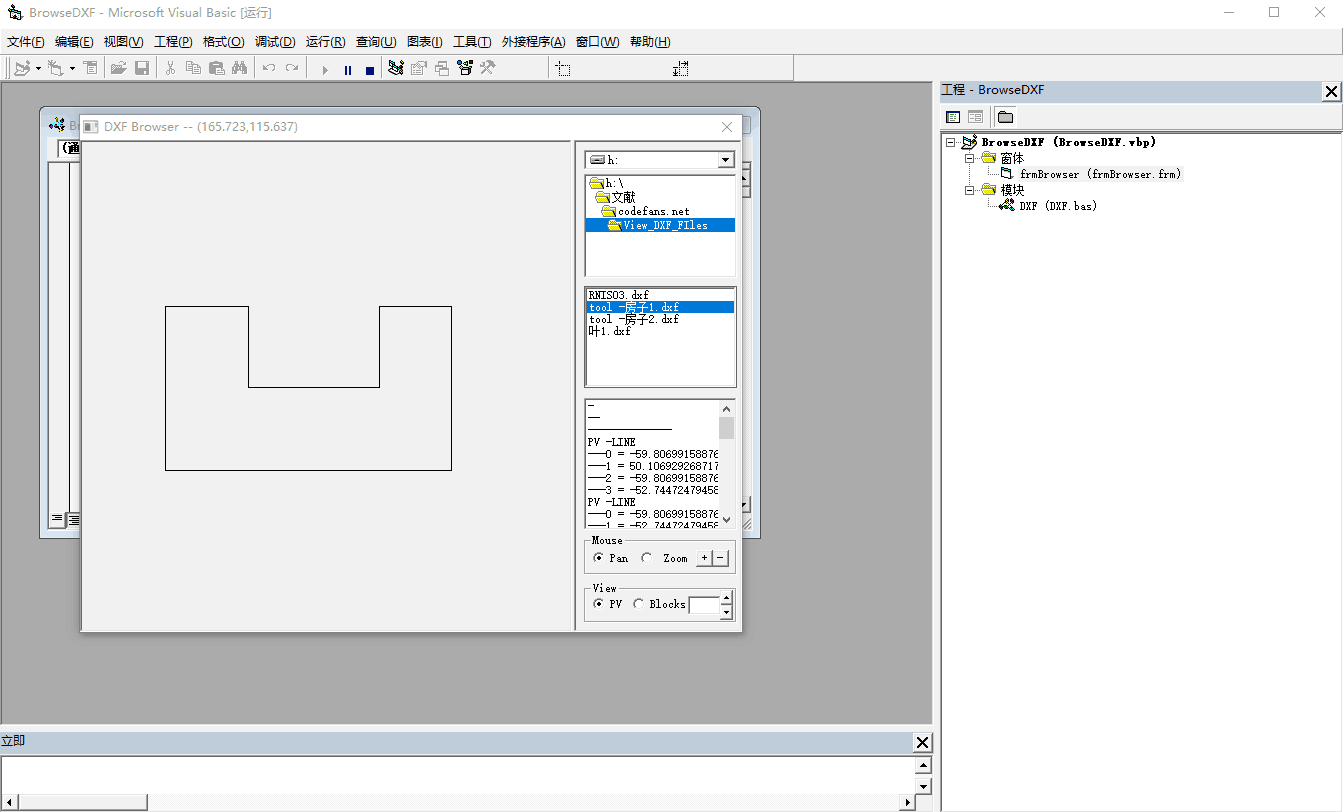The image size is (1343, 812).
Task: Click the Toolbox hammer-and-wrench icon
Action: coord(488,69)
